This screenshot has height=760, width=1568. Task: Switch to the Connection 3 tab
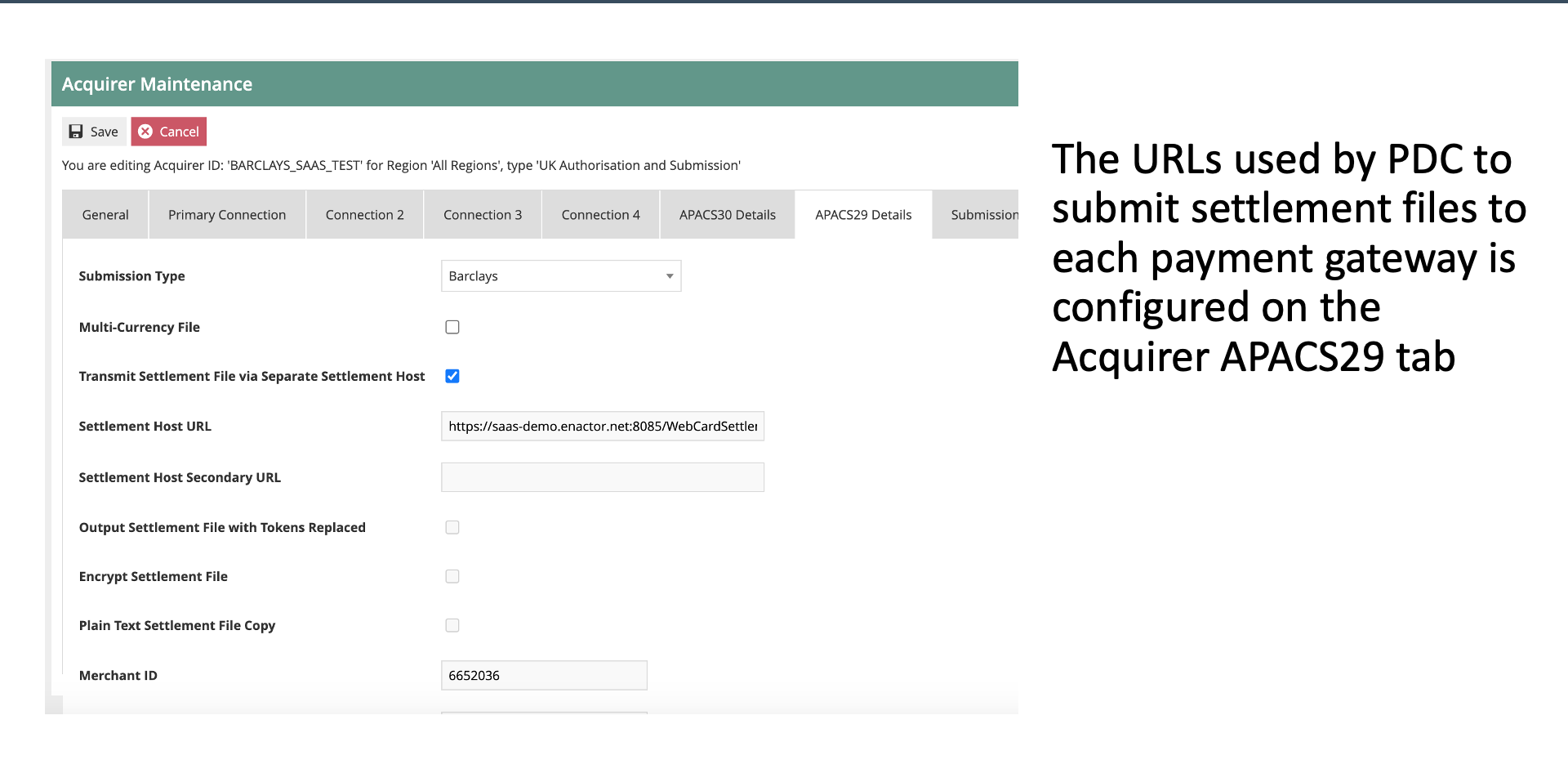pos(482,214)
